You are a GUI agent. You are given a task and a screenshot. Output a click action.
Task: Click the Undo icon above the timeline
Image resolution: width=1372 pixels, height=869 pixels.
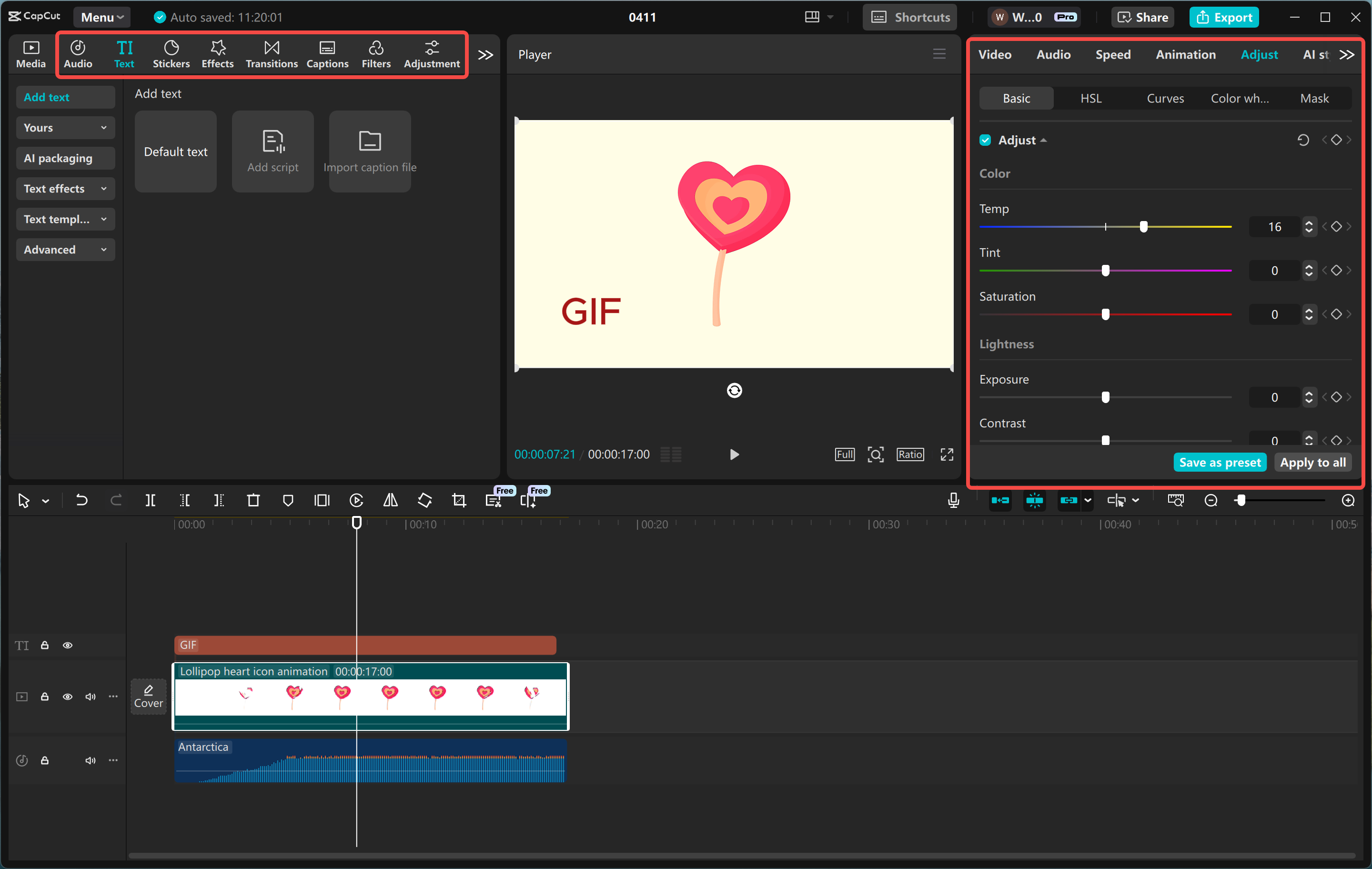[x=81, y=500]
